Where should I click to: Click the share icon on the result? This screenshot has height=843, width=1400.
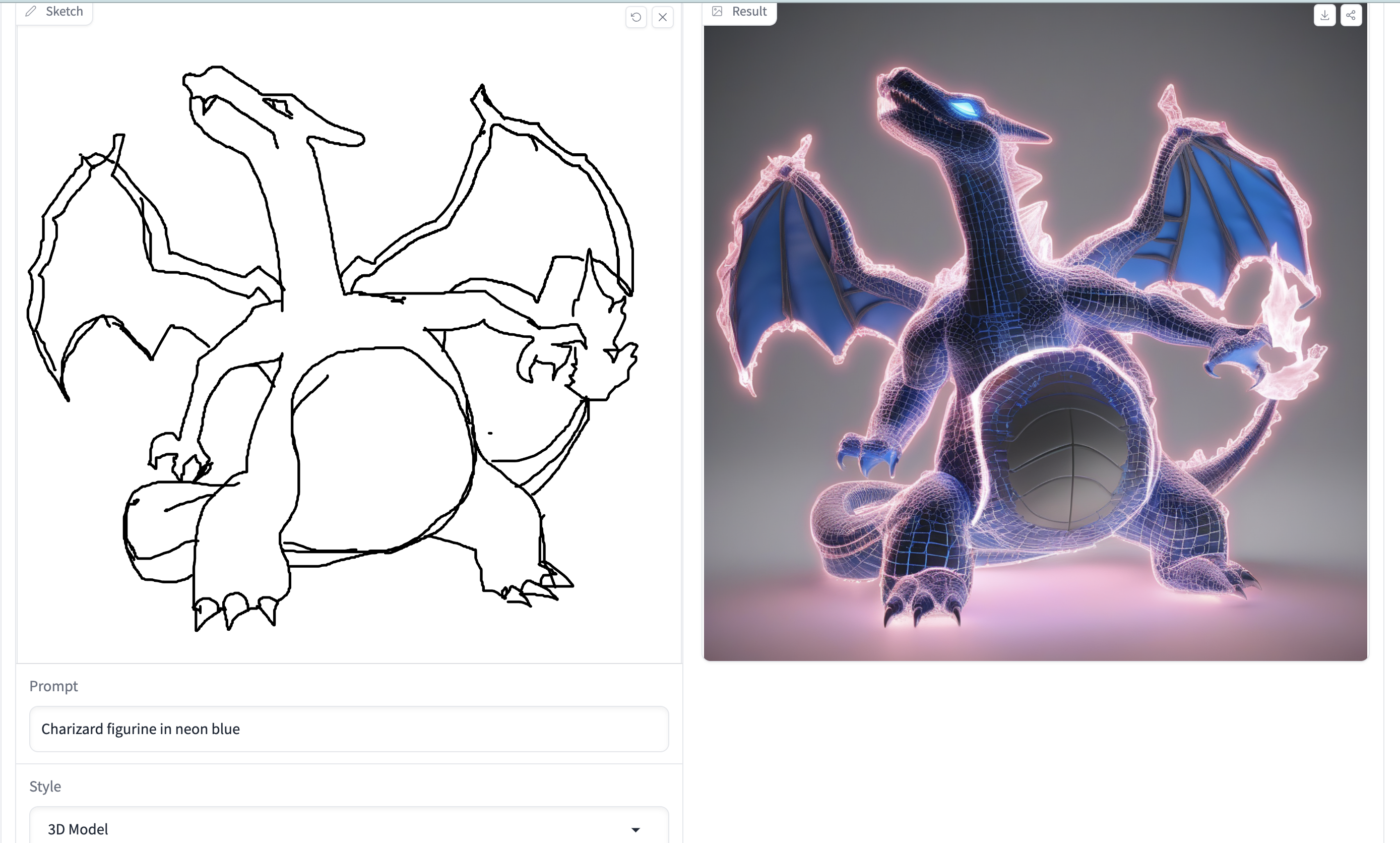coord(1351,15)
